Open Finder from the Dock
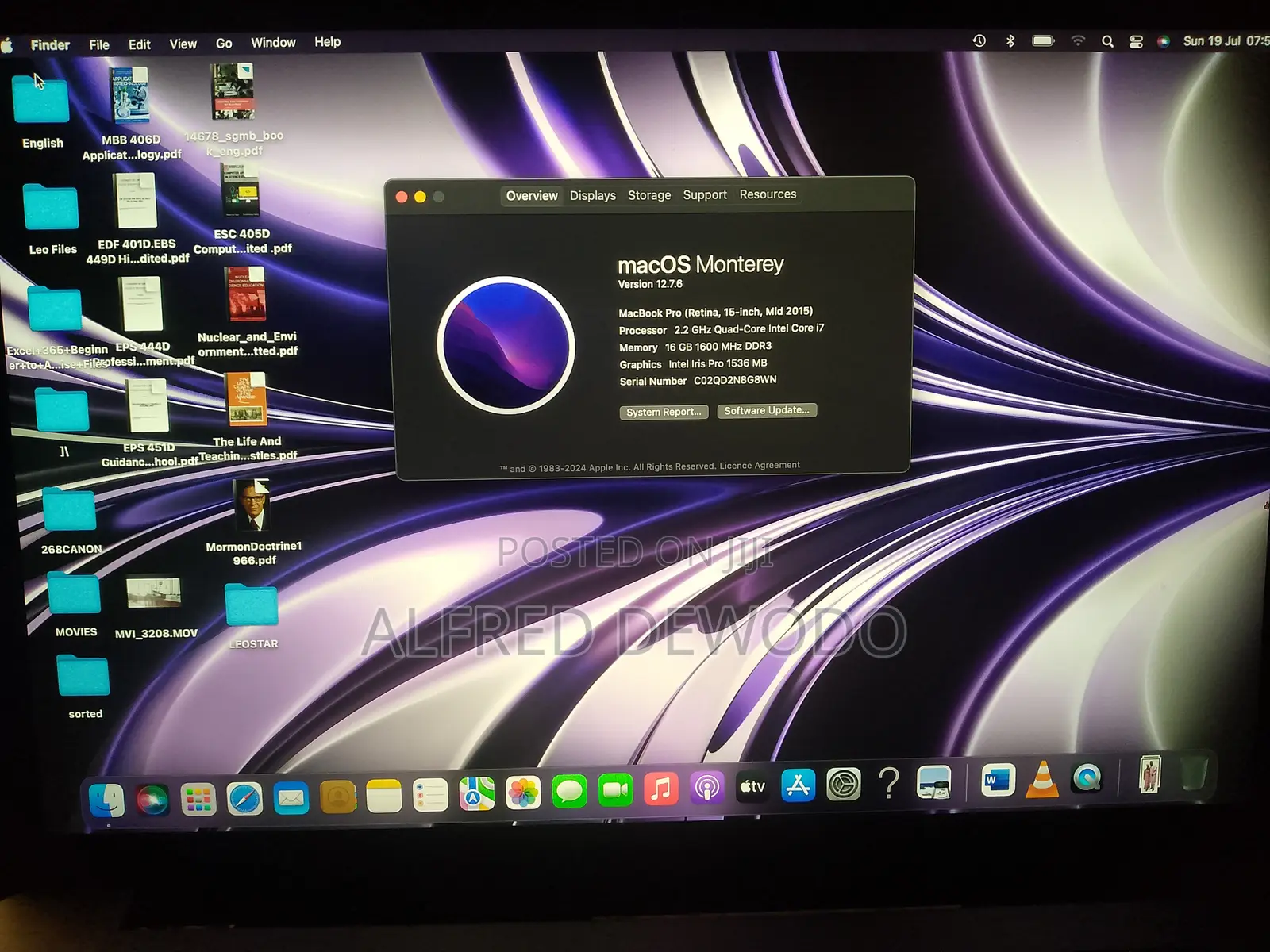1270x952 pixels. point(106,800)
